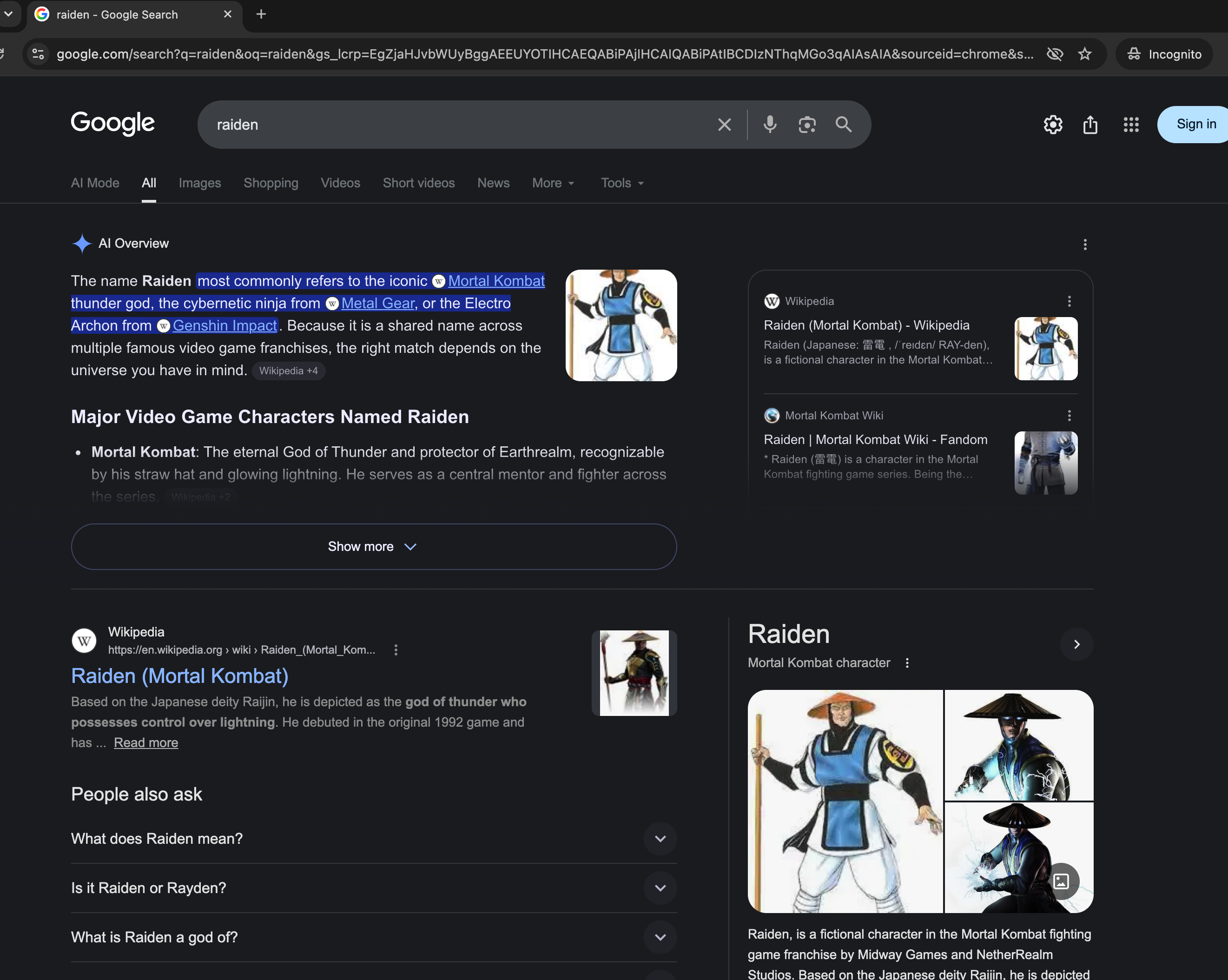Click the site information icon in address bar
1228x980 pixels.
pyautogui.click(x=38, y=54)
